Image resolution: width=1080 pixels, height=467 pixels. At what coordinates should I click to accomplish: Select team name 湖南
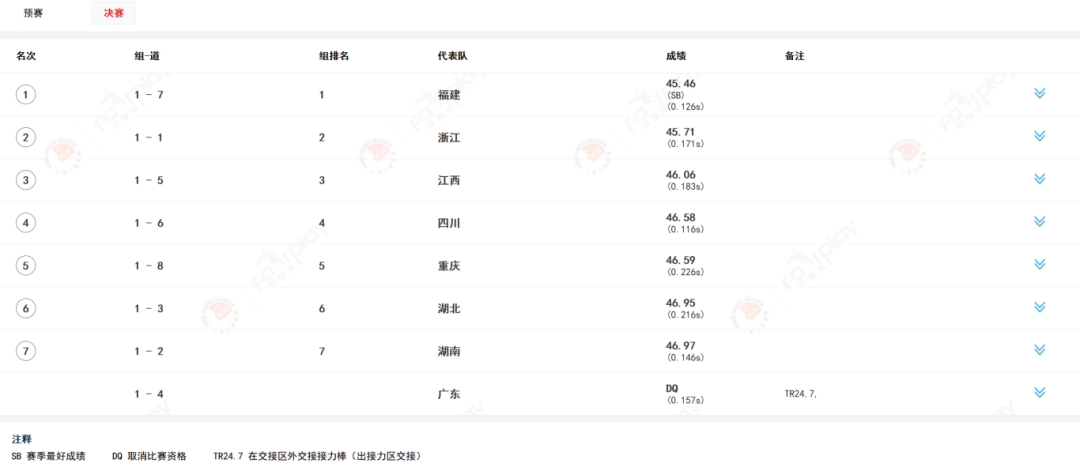coord(449,351)
